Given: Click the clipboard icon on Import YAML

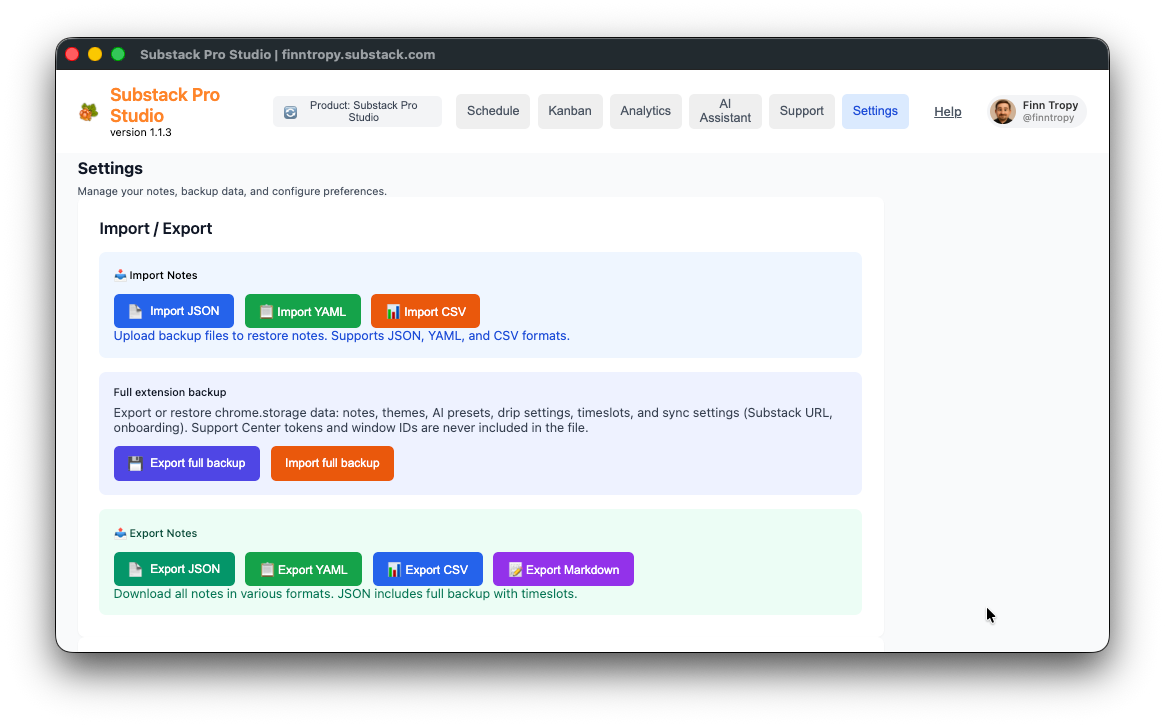Looking at the screenshot, I should [266, 311].
